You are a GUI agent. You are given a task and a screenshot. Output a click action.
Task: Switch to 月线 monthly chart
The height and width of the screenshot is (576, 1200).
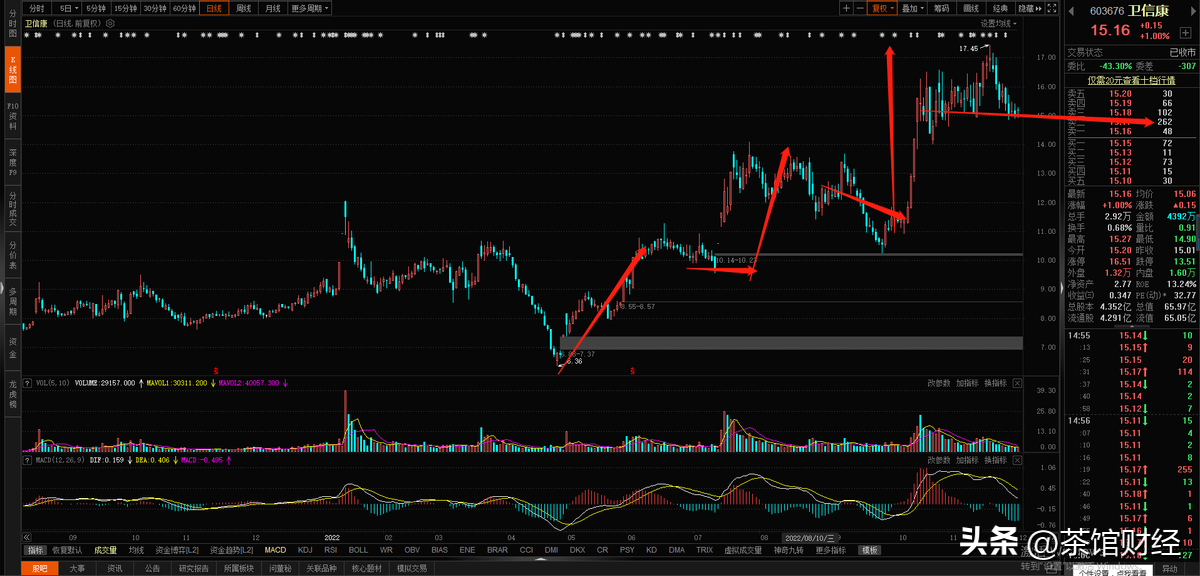(272, 8)
